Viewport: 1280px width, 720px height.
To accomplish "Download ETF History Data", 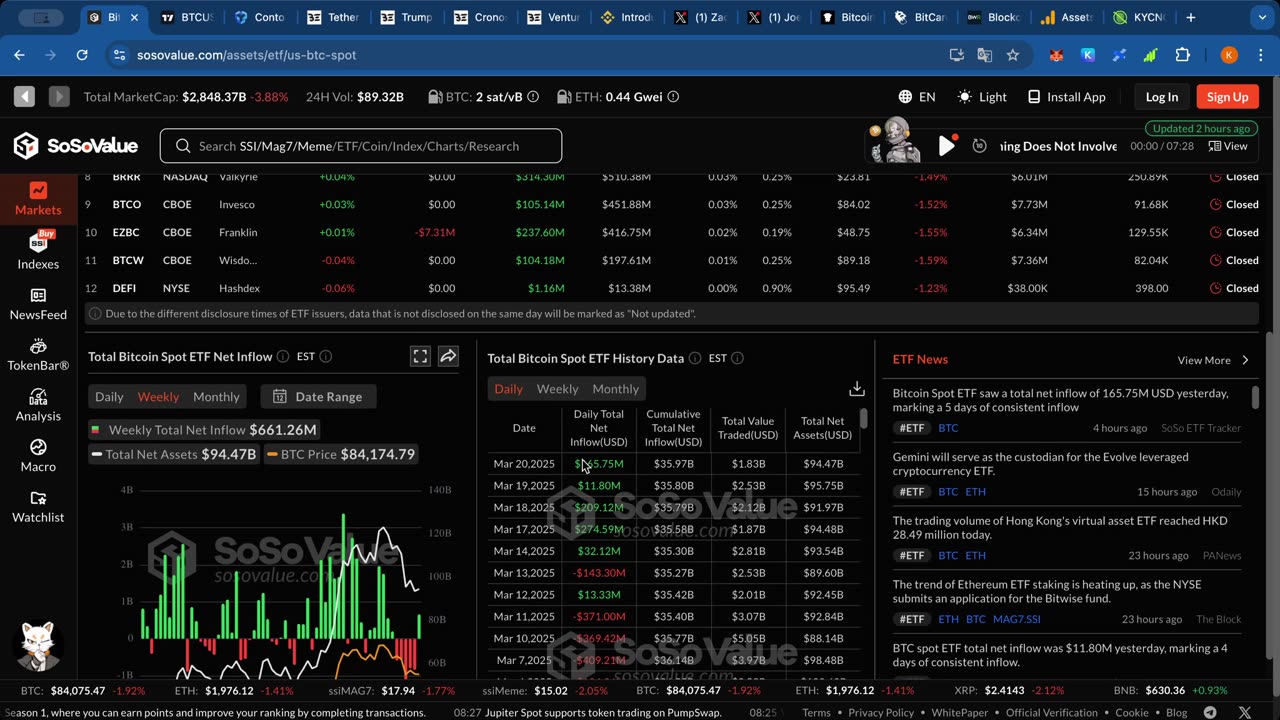I will [x=856, y=388].
